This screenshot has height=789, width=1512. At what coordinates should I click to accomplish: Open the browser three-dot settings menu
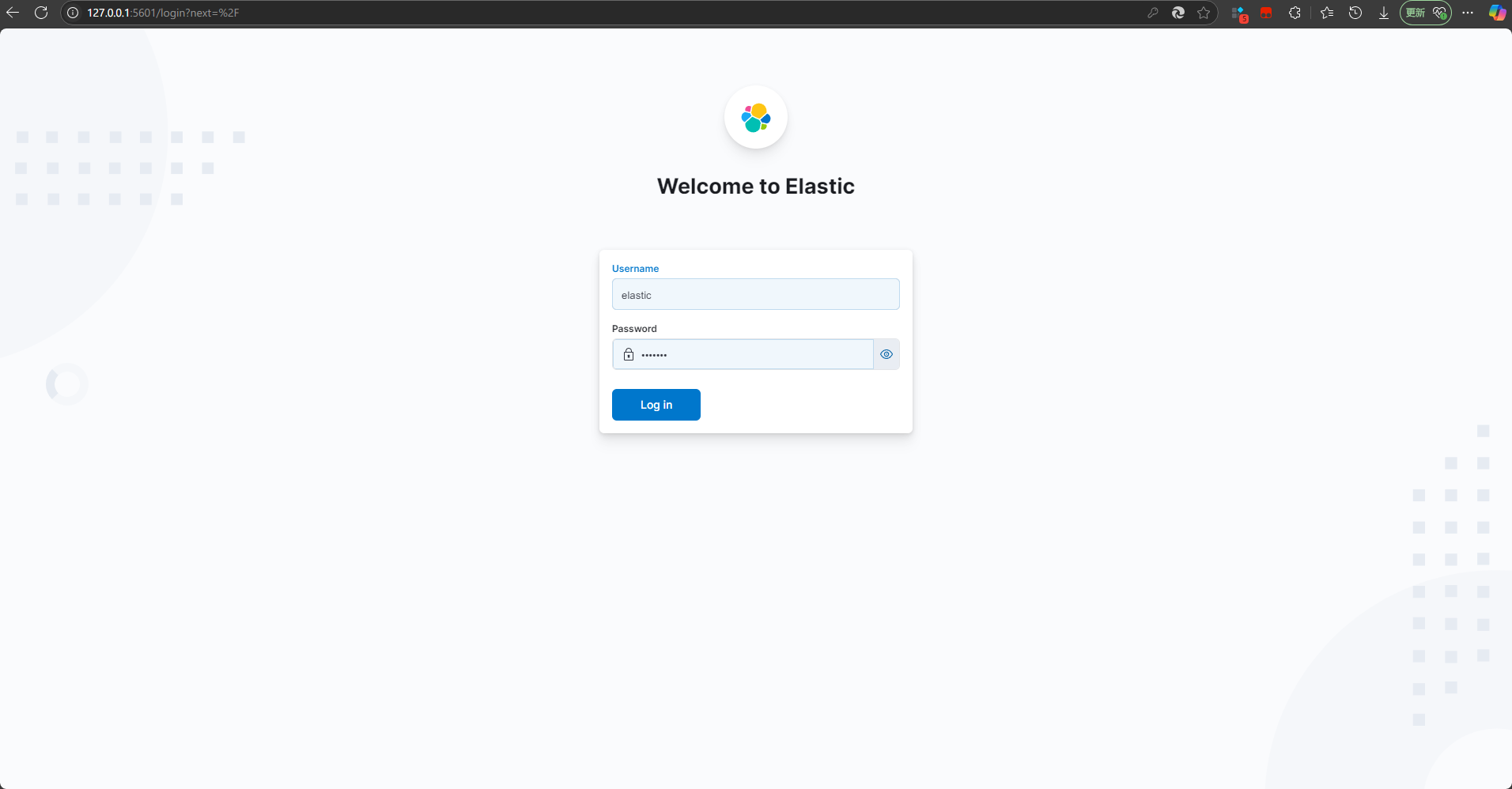click(1468, 13)
